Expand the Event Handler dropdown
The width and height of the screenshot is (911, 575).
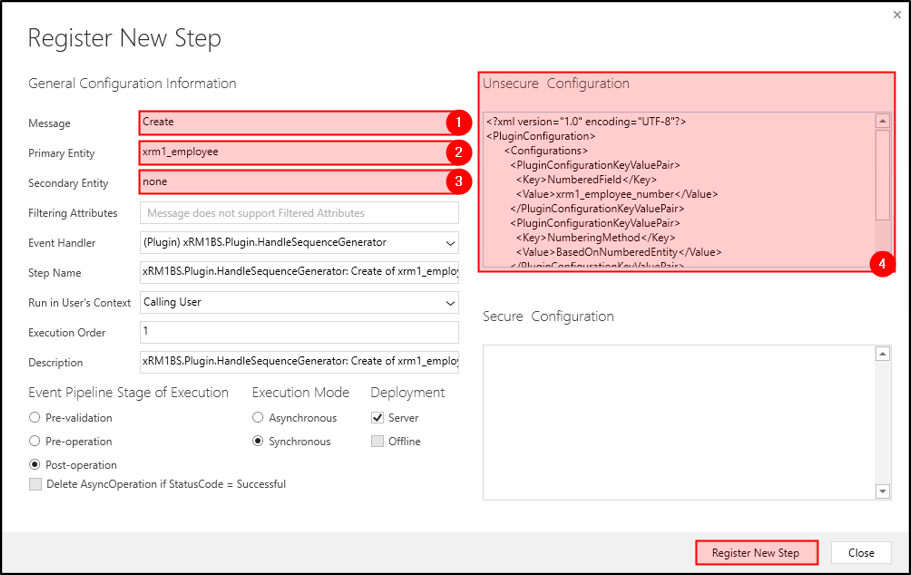click(x=447, y=242)
